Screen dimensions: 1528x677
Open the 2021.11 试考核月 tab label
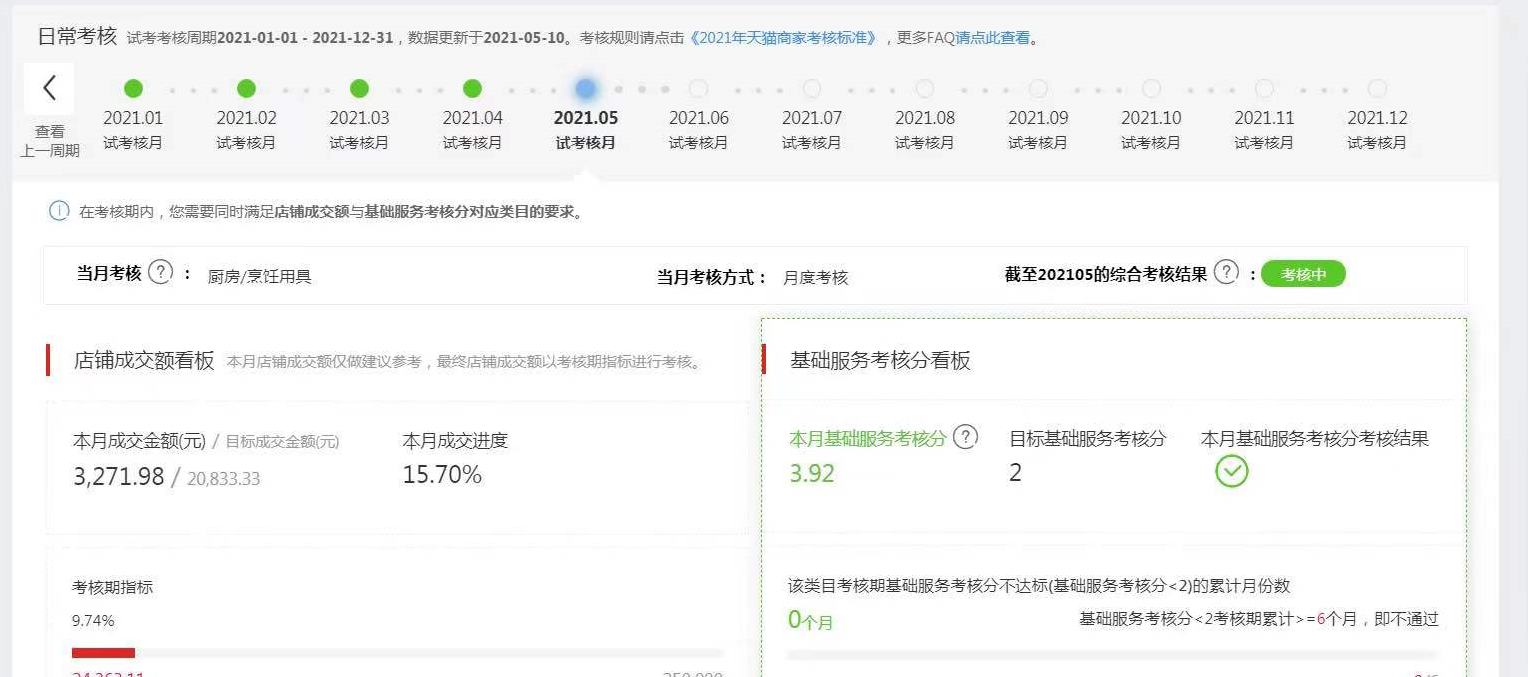tap(1264, 130)
